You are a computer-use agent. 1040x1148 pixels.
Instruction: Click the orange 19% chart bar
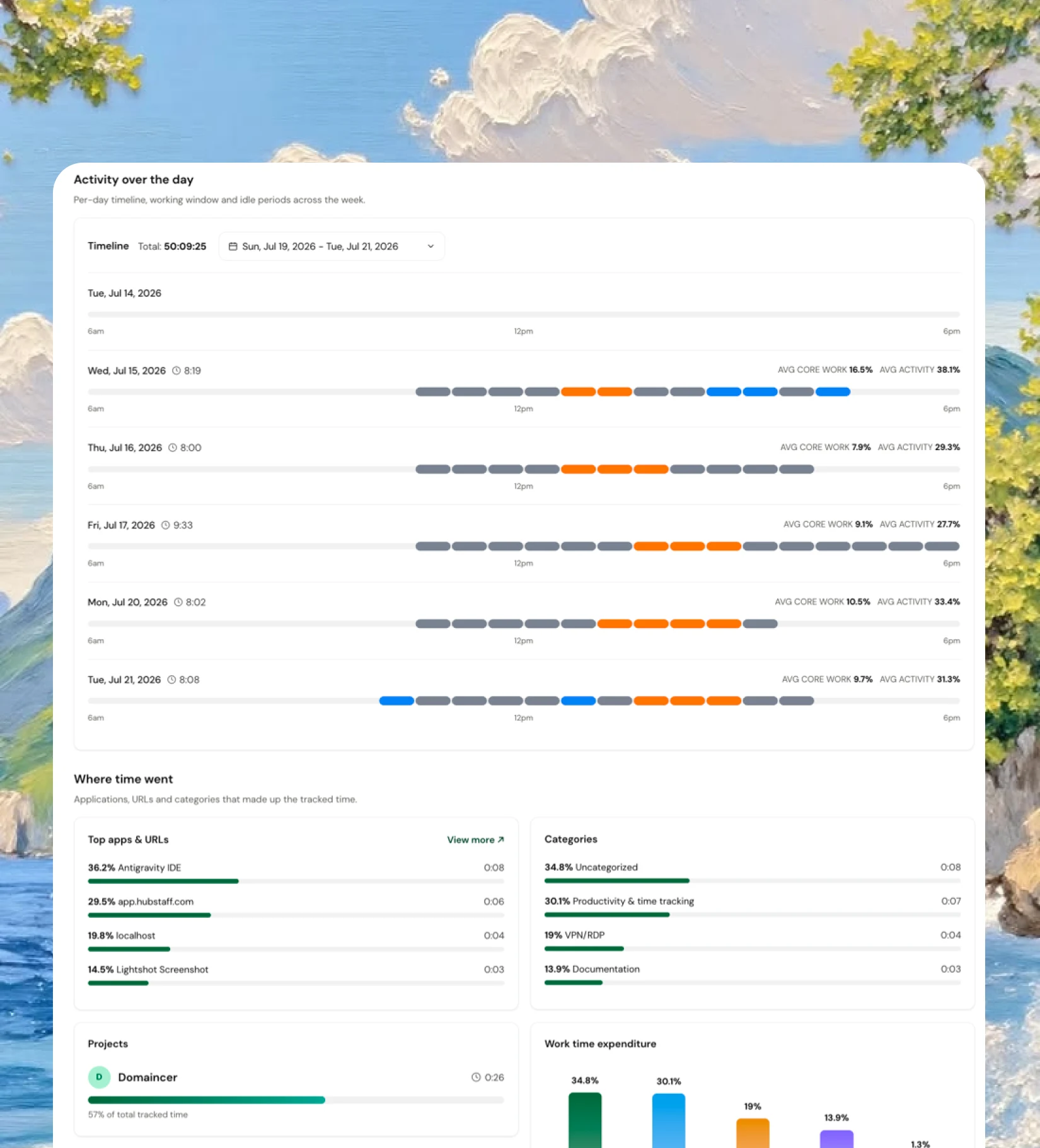753,1134
